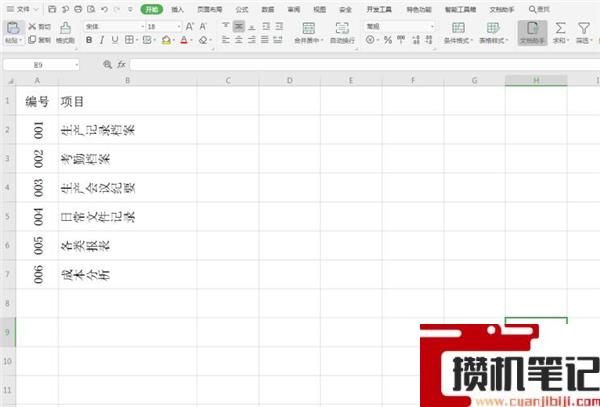Toggle middle vertical alignment
Image resolution: width=600 pixels, height=407 pixels.
239,26
